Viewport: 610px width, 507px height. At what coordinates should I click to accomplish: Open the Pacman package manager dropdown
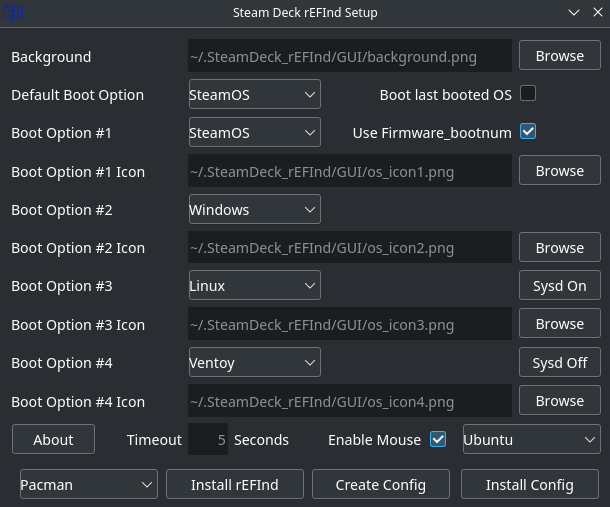coord(88,485)
